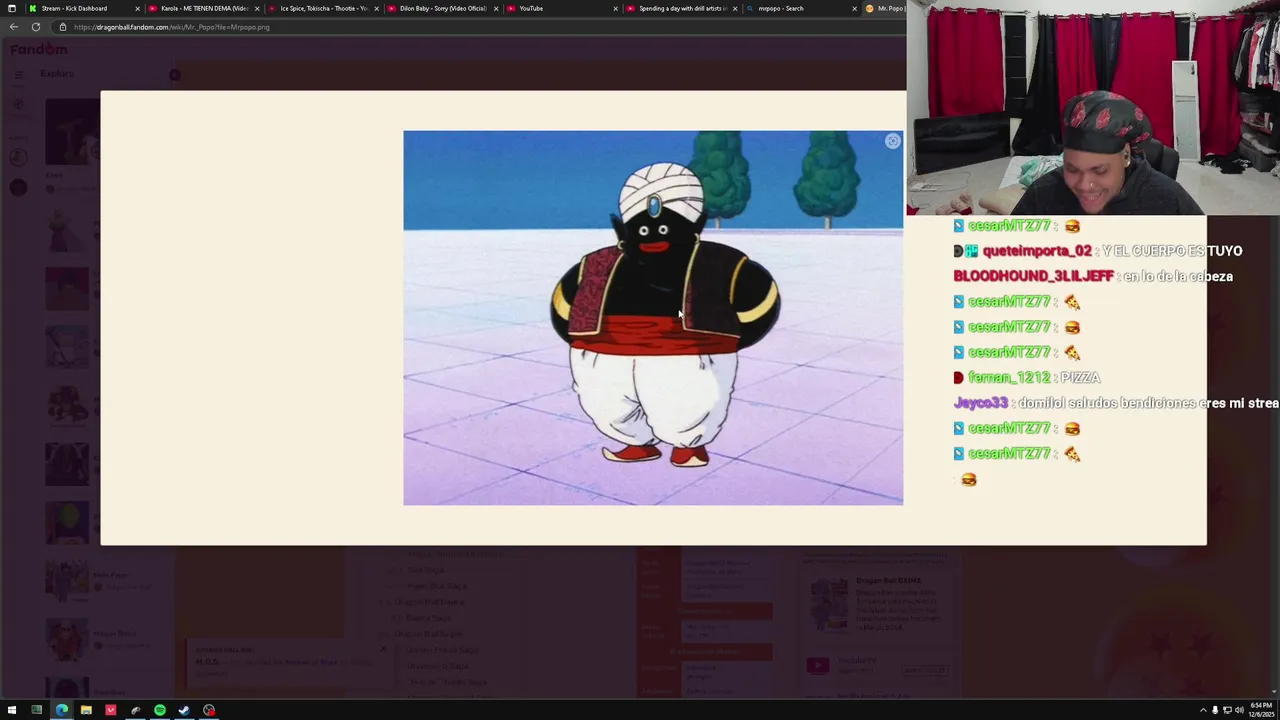Image resolution: width=1280 pixels, height=720 pixels.
Task: Reload the page with the refresh icon
Action: point(35,27)
